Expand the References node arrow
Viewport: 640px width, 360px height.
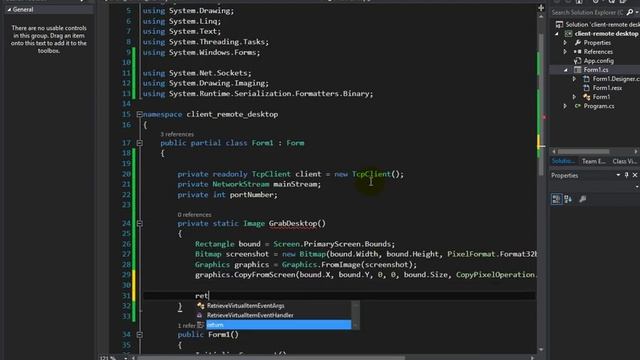click(565, 52)
